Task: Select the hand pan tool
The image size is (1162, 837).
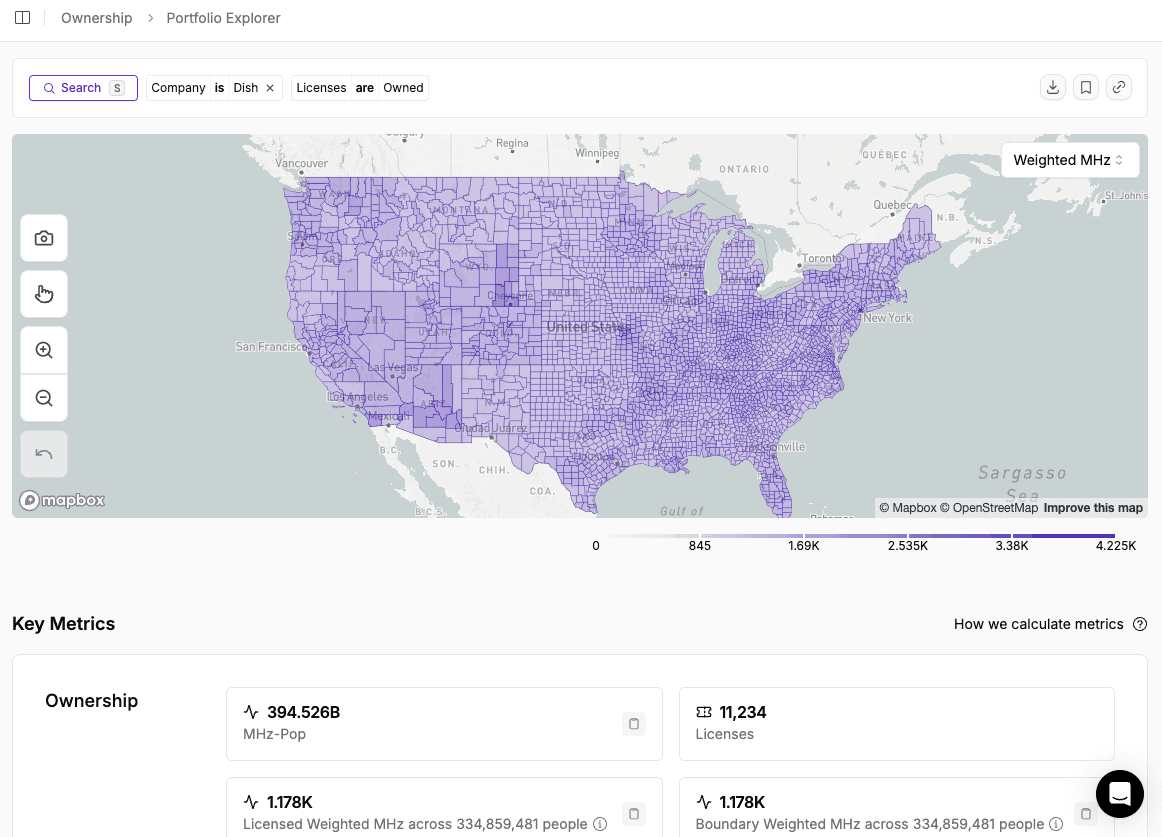Action: point(44,294)
